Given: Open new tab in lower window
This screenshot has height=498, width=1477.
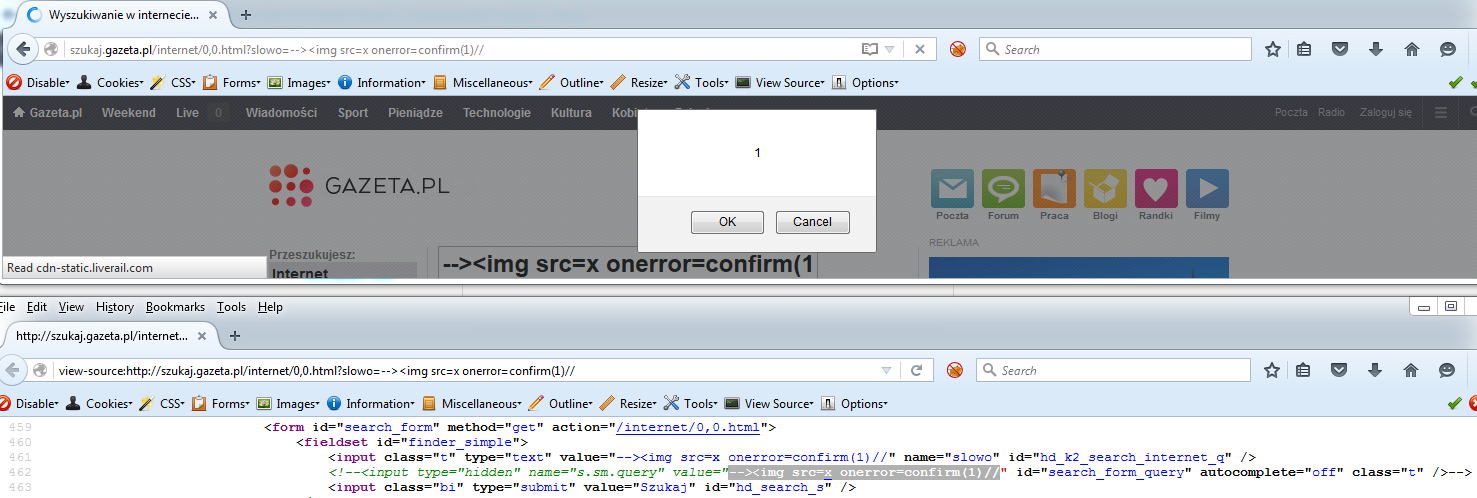Looking at the screenshot, I should pyautogui.click(x=234, y=336).
